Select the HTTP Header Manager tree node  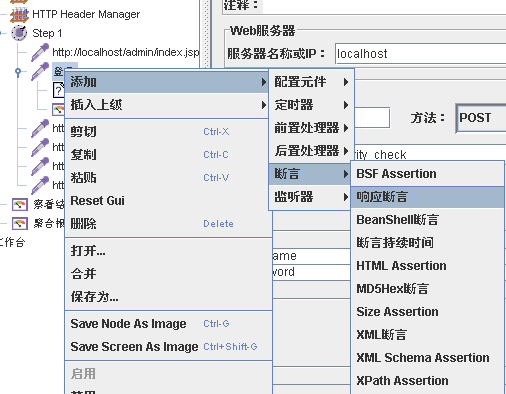pos(86,14)
